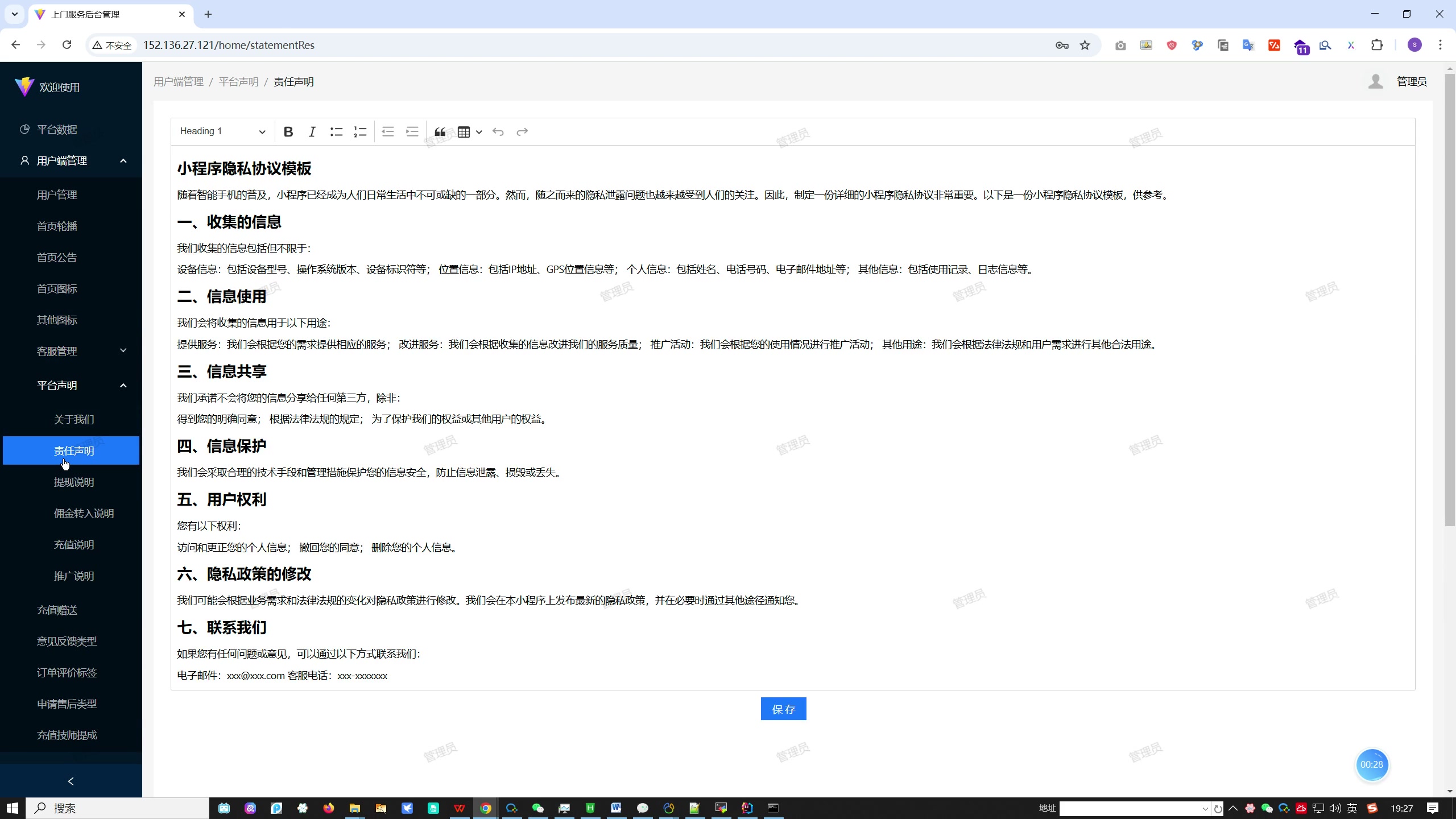The width and height of the screenshot is (1456, 819).
Task: Open 佣金转入说明 statement page
Action: 71,514
